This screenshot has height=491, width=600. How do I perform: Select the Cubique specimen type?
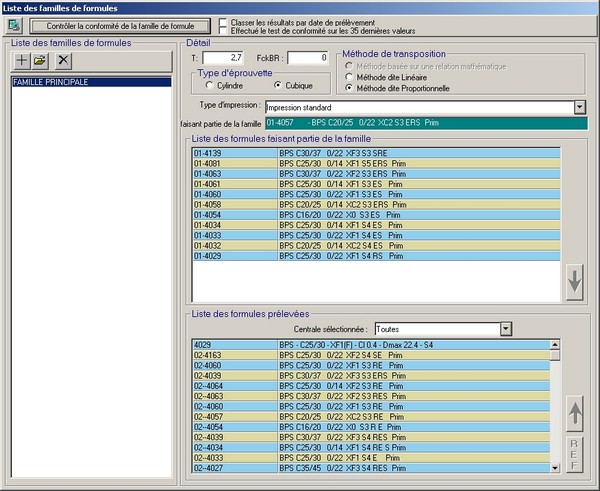(278, 86)
